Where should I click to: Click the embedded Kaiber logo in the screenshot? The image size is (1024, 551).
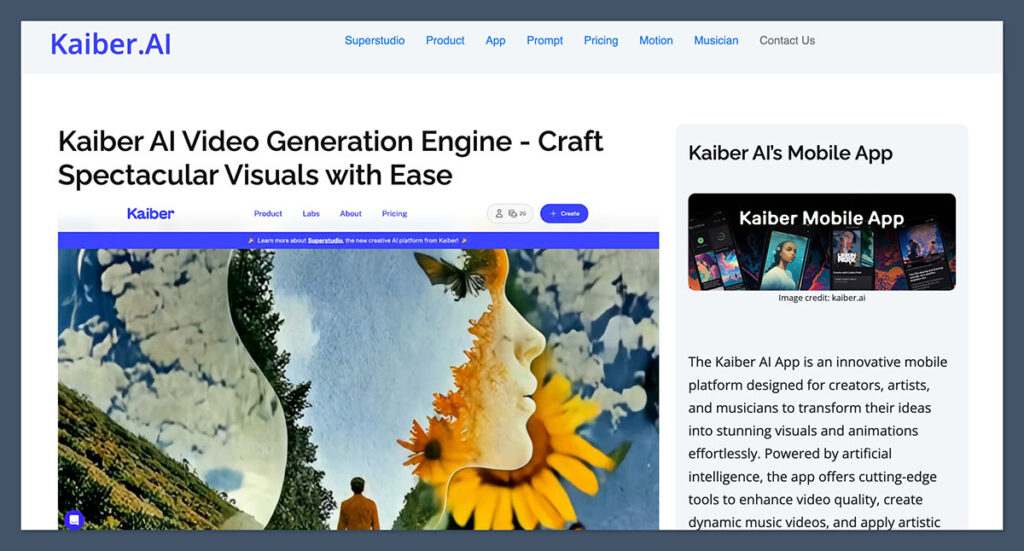[150, 213]
